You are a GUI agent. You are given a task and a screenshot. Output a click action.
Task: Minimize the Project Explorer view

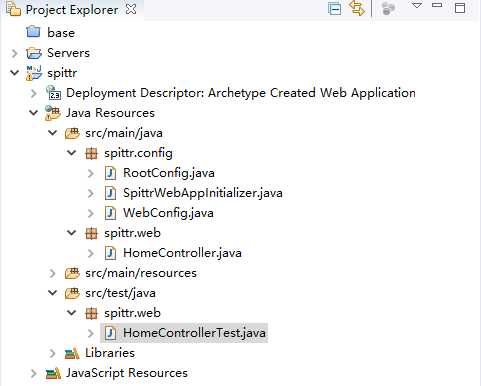tap(437, 5)
